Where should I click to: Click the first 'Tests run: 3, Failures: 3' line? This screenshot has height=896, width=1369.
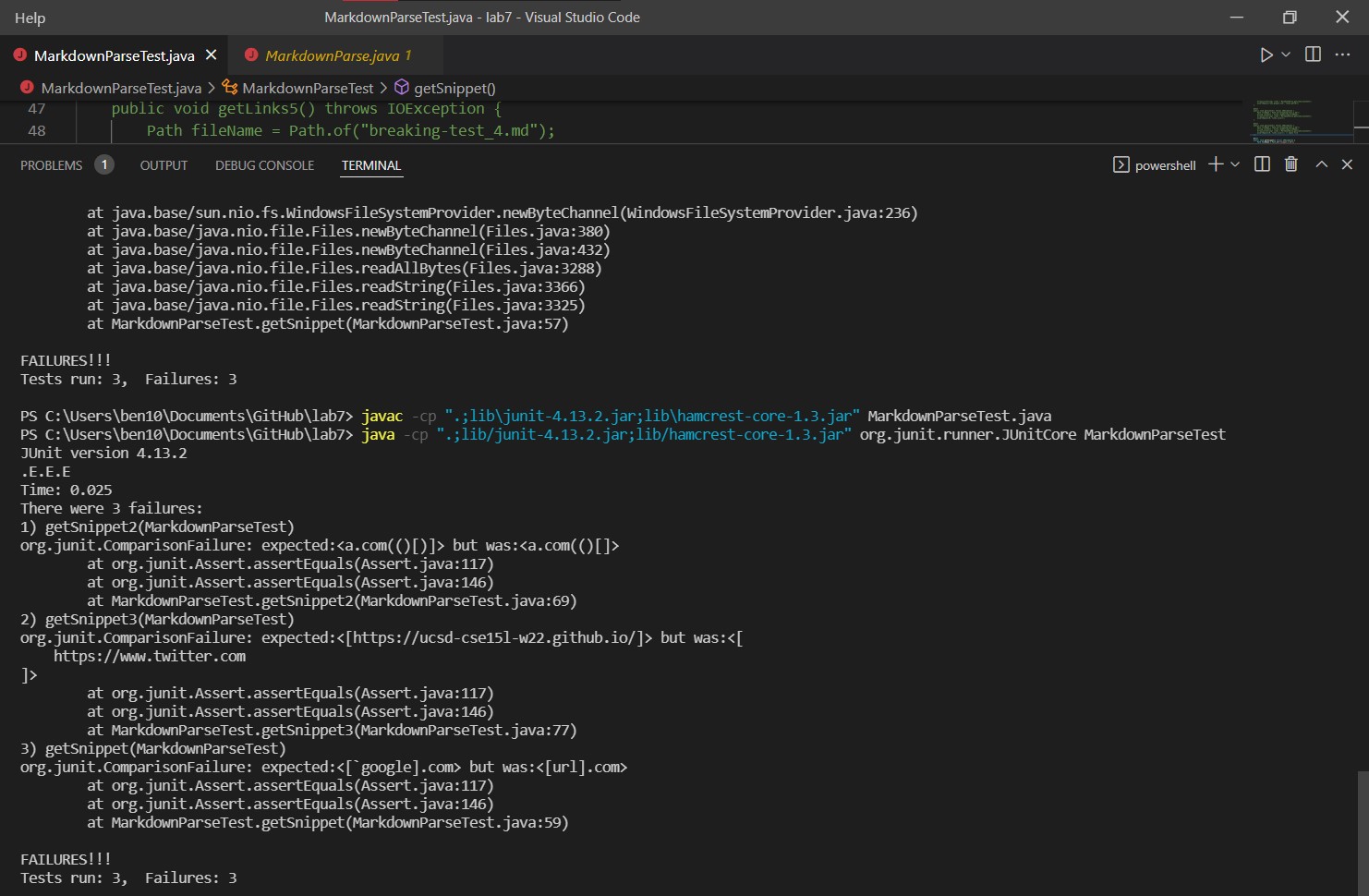[128, 379]
